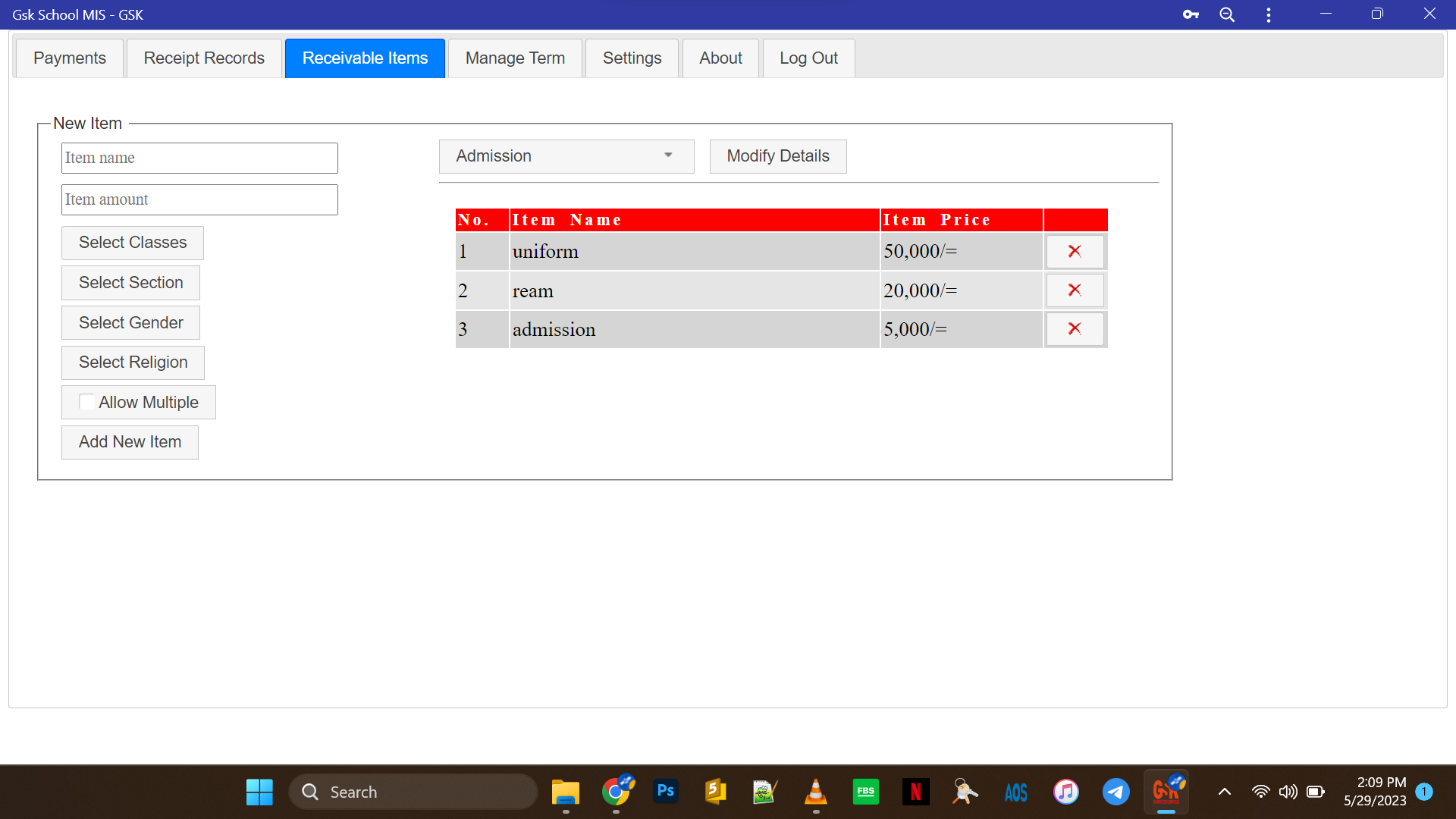
Task: Open Telegram from the taskbar
Action: (1116, 792)
